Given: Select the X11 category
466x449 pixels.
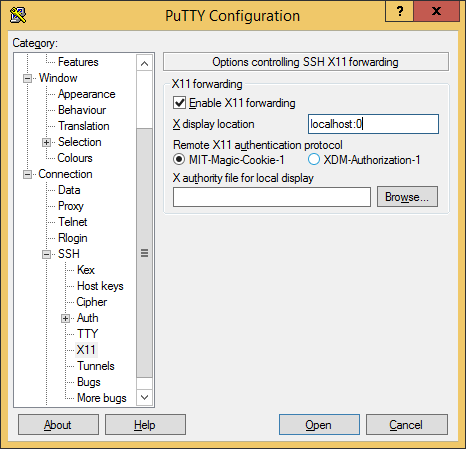Looking at the screenshot, I should click(x=86, y=350).
